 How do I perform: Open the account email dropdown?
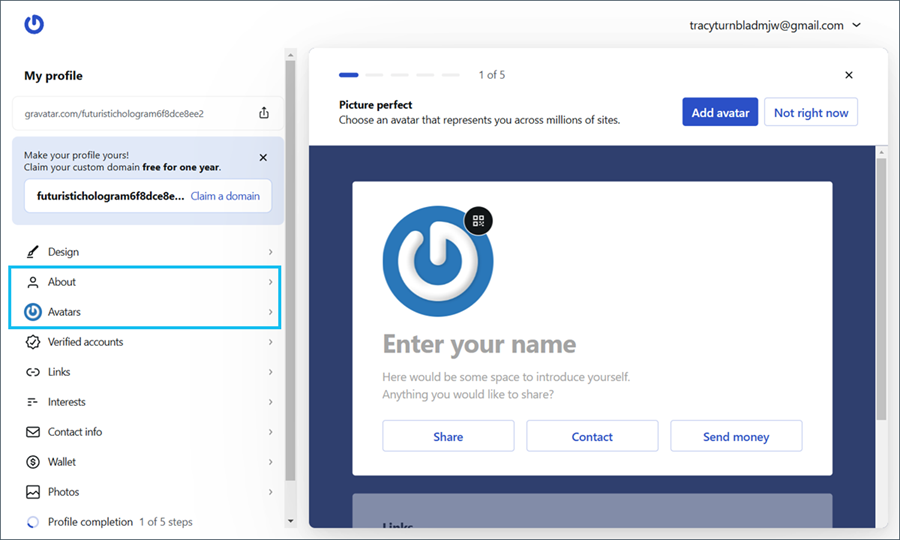pos(856,26)
